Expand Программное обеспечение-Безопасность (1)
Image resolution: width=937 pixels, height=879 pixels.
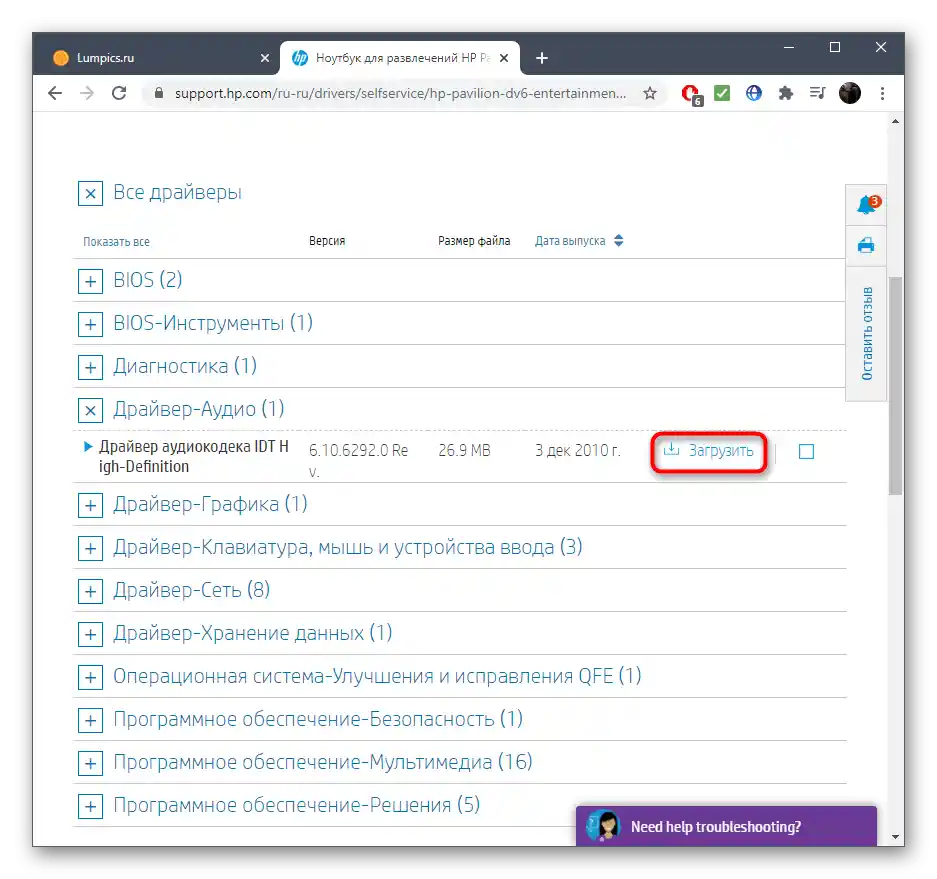pyautogui.click(x=90, y=720)
